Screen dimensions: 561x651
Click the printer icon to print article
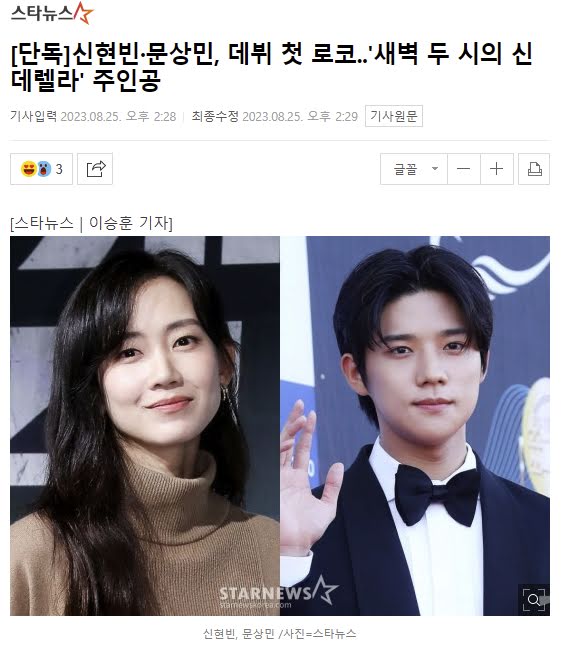pos(534,169)
